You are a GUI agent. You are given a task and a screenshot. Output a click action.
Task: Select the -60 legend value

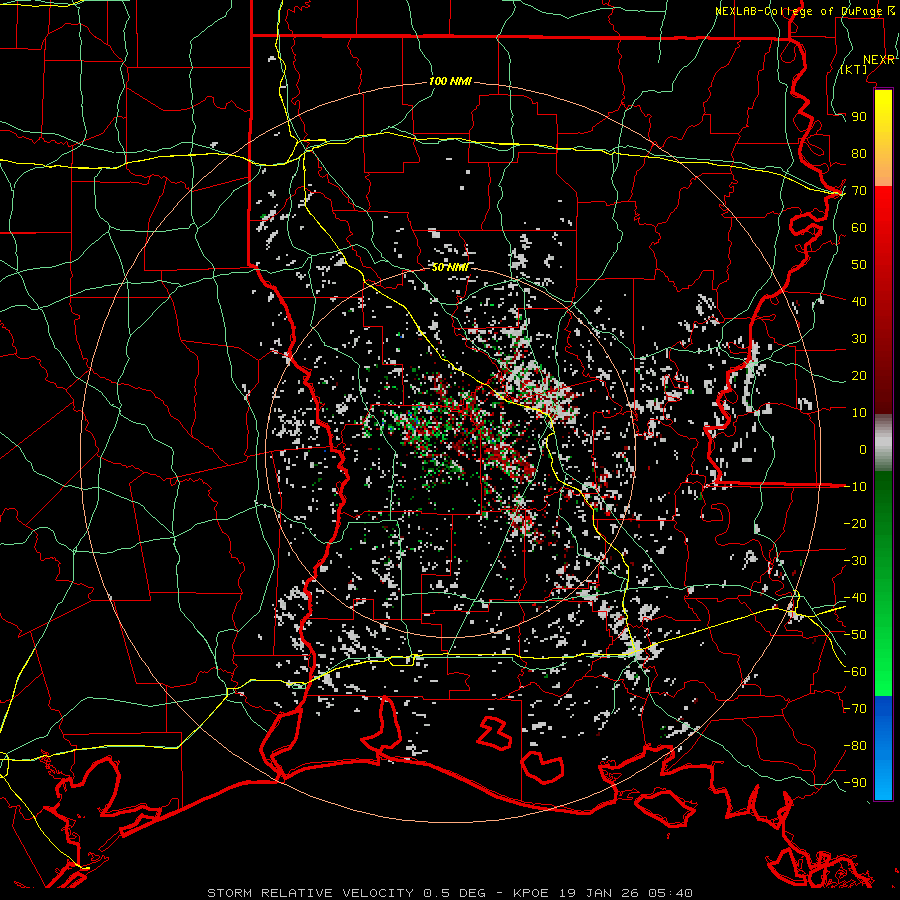coord(855,672)
